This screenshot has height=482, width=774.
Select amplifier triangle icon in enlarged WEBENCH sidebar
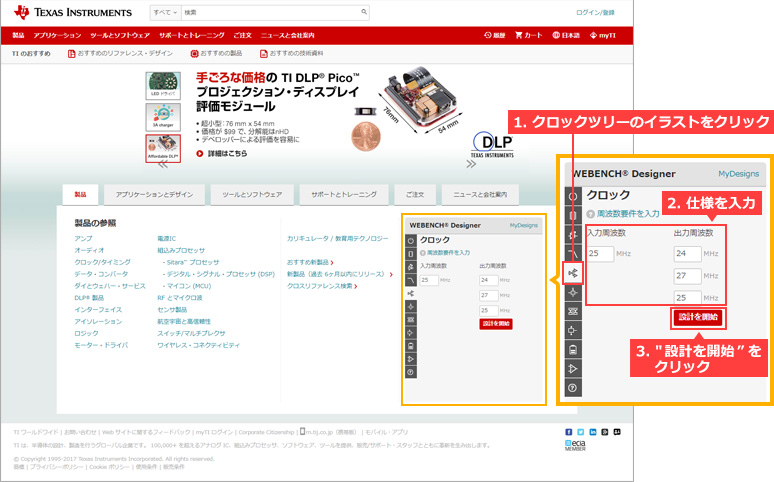[573, 368]
